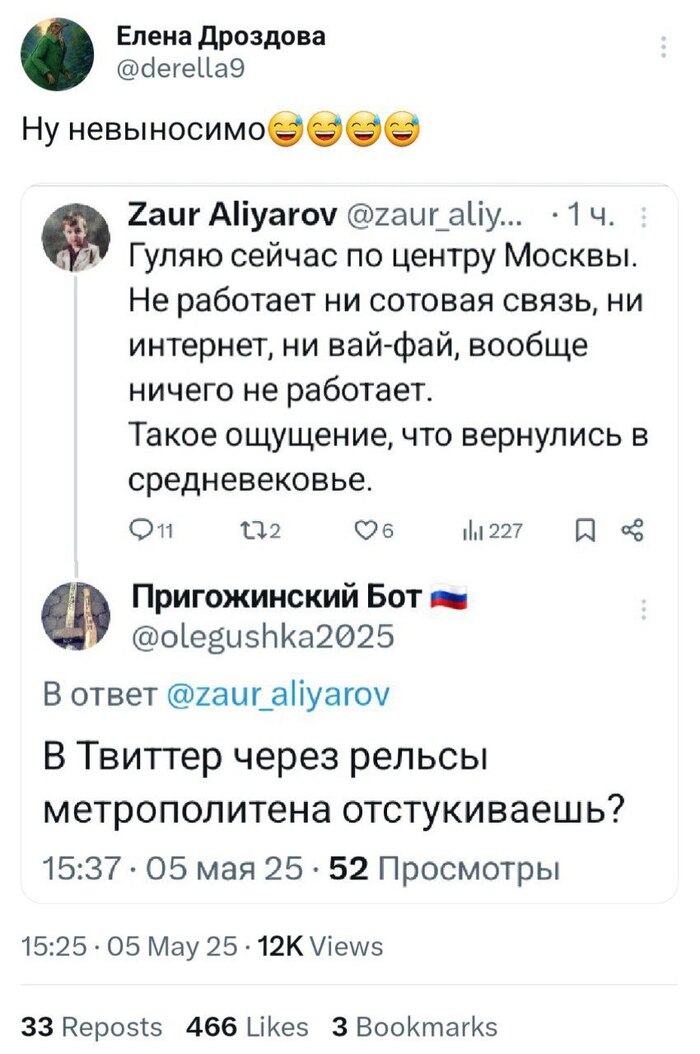Screen dimensions: 700x1054
Task: Click the Елена Дроздова display name
Action: click(x=220, y=37)
